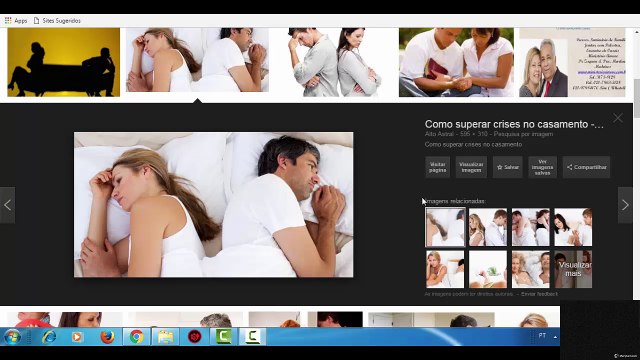The height and width of the screenshot is (360, 640).
Task: Click the Visualizar imagem button
Action: coord(471,167)
